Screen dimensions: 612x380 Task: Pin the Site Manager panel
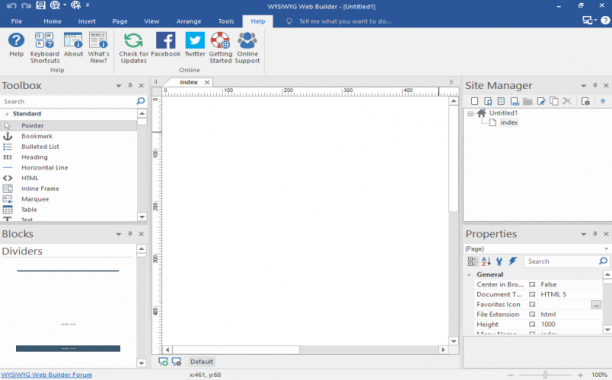tap(595, 85)
